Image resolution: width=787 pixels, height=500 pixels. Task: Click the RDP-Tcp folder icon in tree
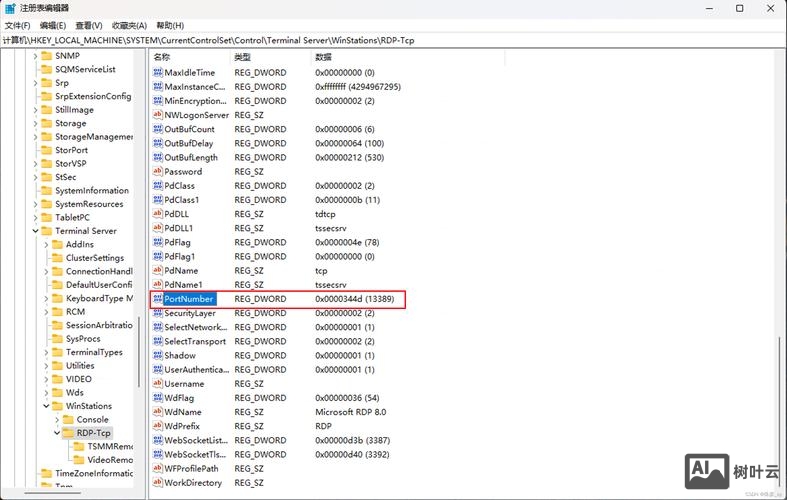[x=68, y=433]
